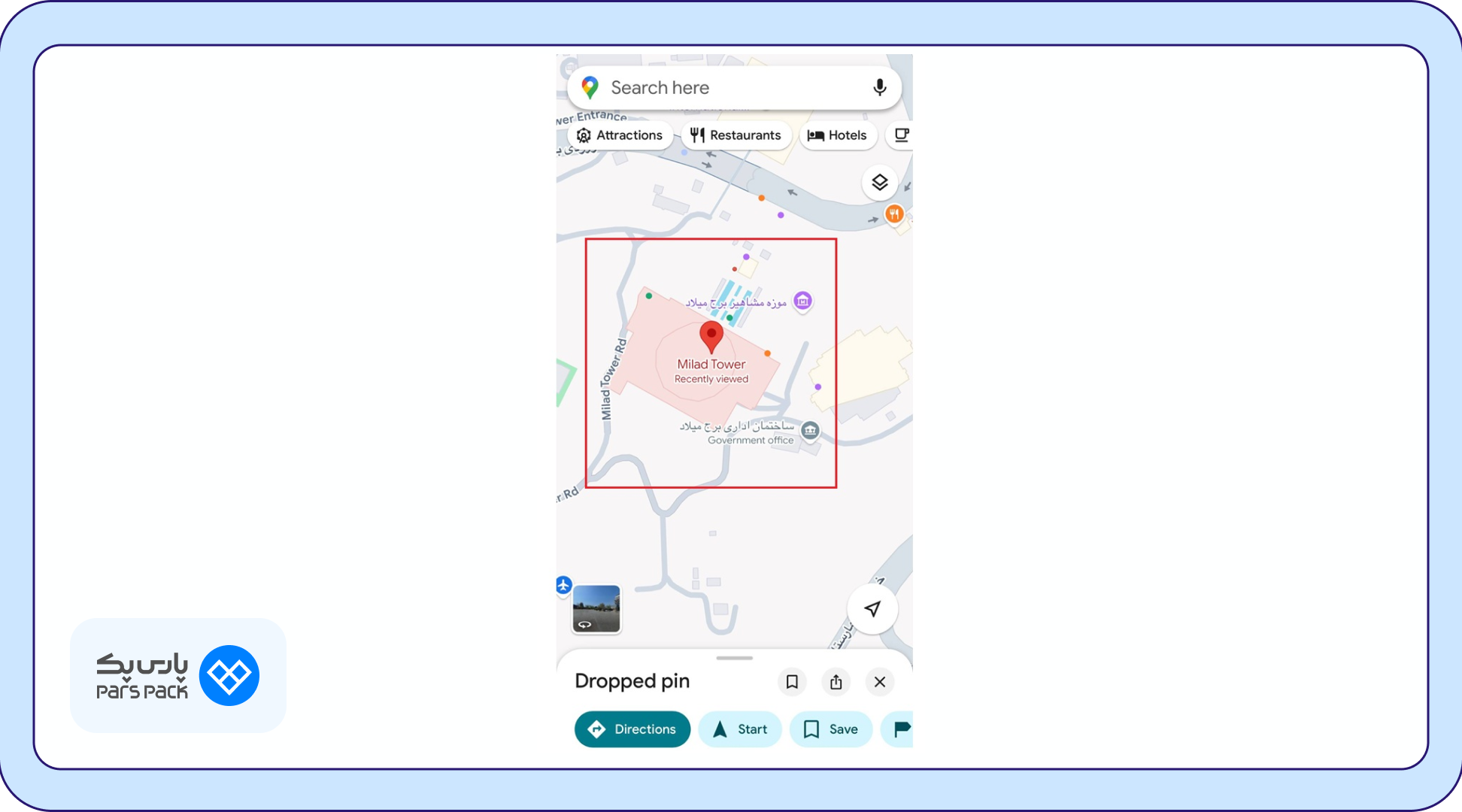This screenshot has height=812, width=1462.
Task: Tap the flag chip in action row
Action: [898, 729]
